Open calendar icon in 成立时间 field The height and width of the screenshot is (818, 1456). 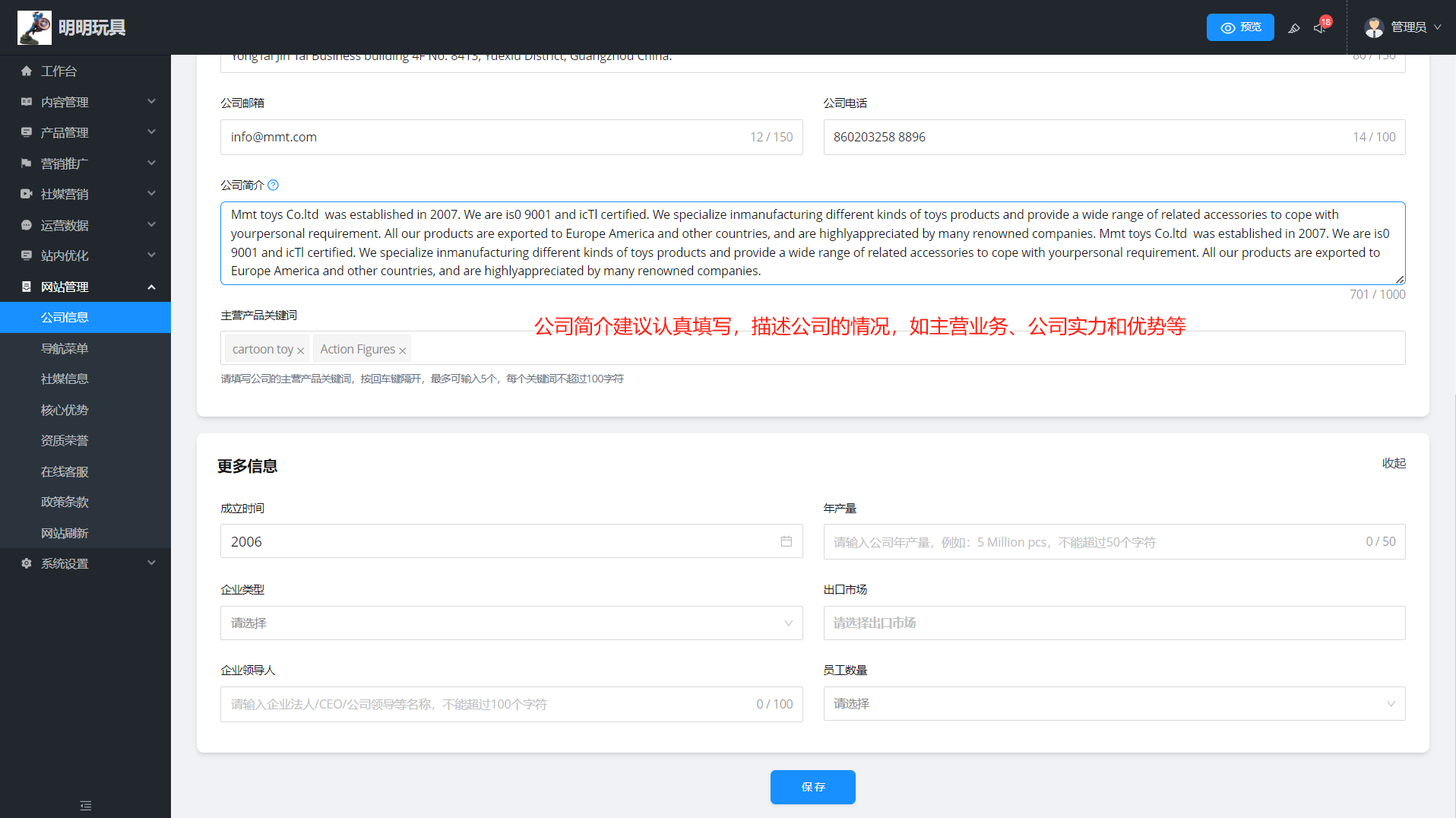coord(787,541)
